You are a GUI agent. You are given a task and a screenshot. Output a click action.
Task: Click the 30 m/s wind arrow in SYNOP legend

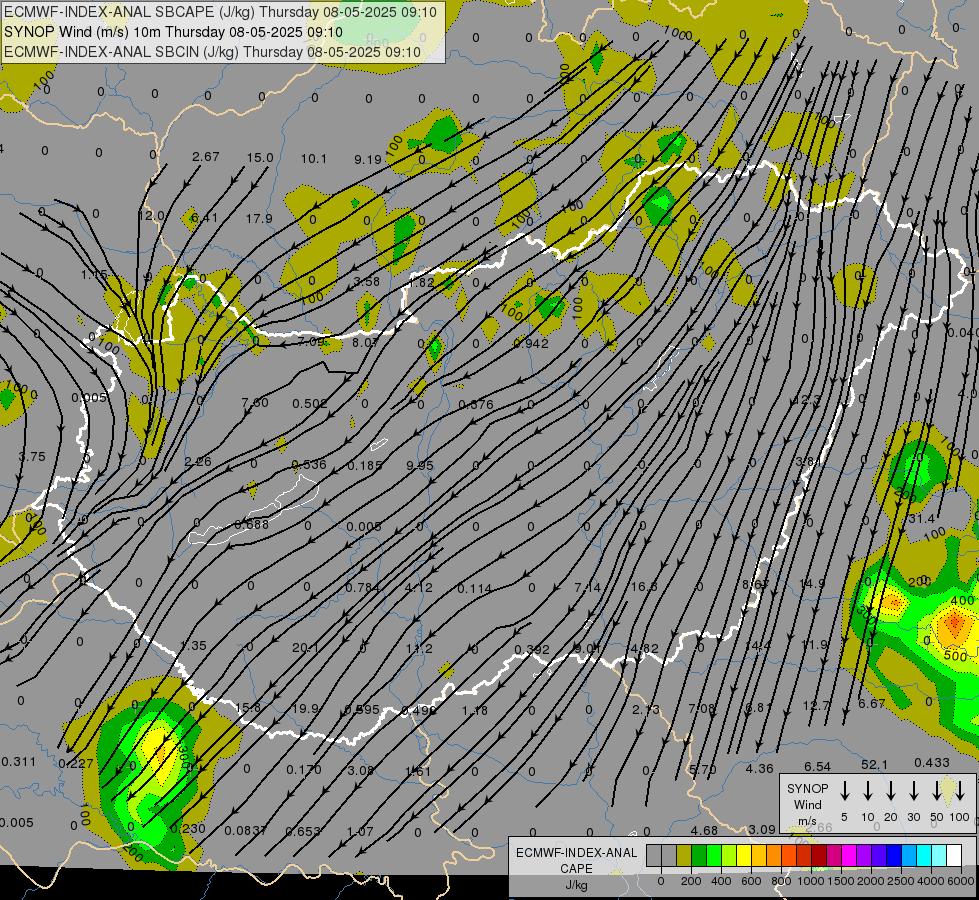tap(913, 791)
